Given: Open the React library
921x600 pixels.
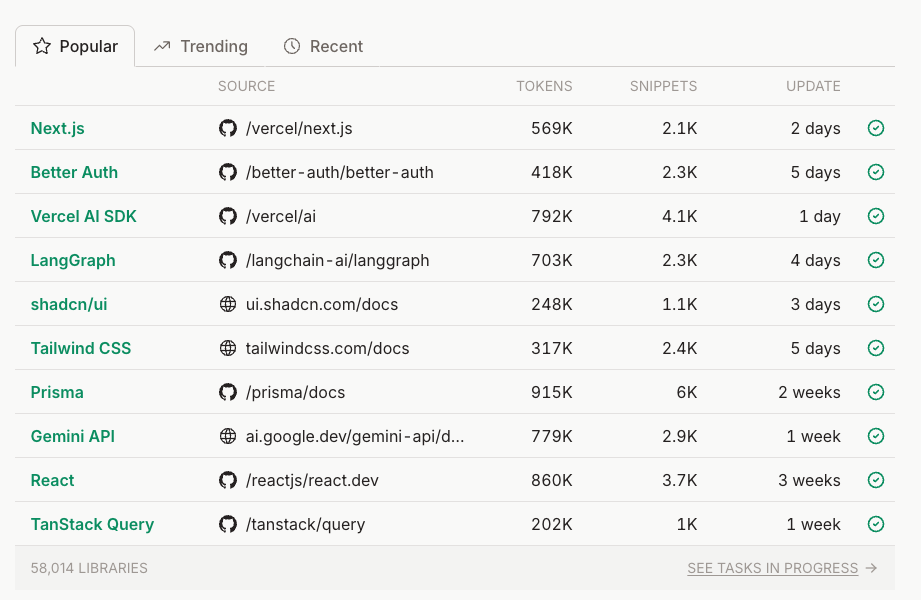Looking at the screenshot, I should coord(52,481).
